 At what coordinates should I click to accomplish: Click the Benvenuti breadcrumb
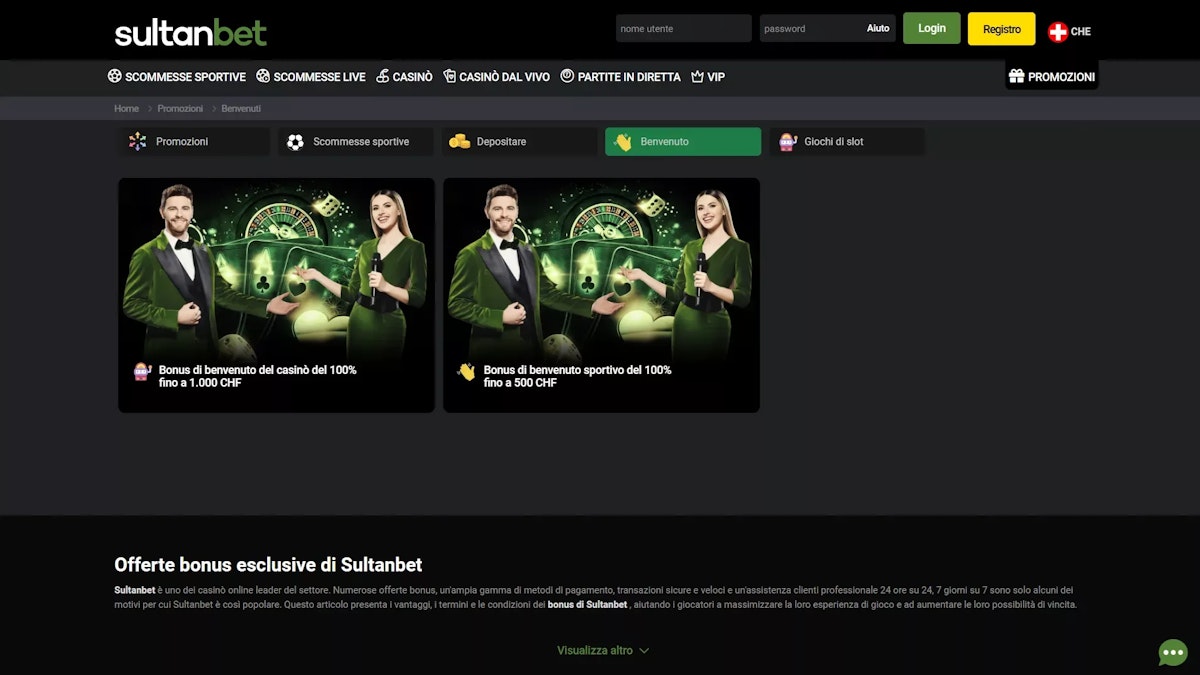[x=241, y=108]
